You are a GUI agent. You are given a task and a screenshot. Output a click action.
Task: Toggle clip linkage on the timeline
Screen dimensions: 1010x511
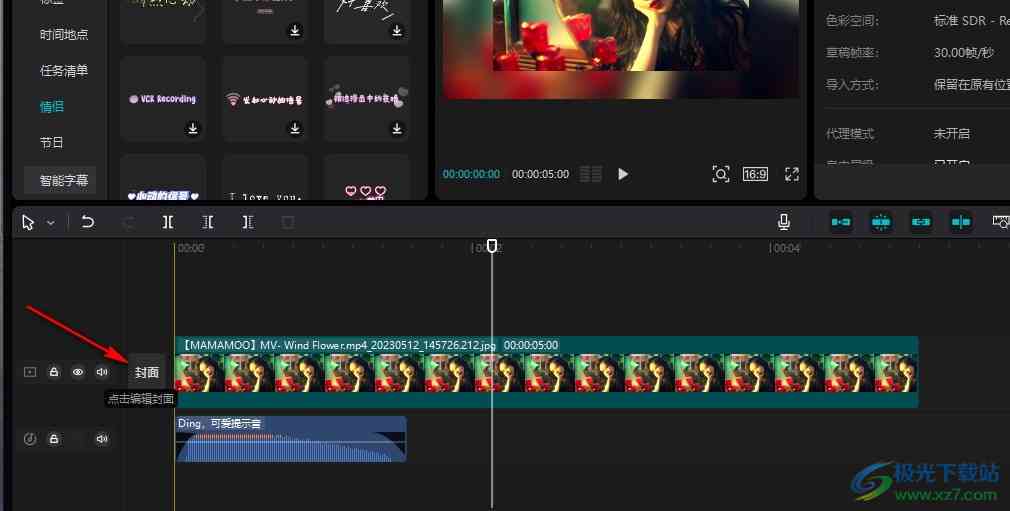920,222
